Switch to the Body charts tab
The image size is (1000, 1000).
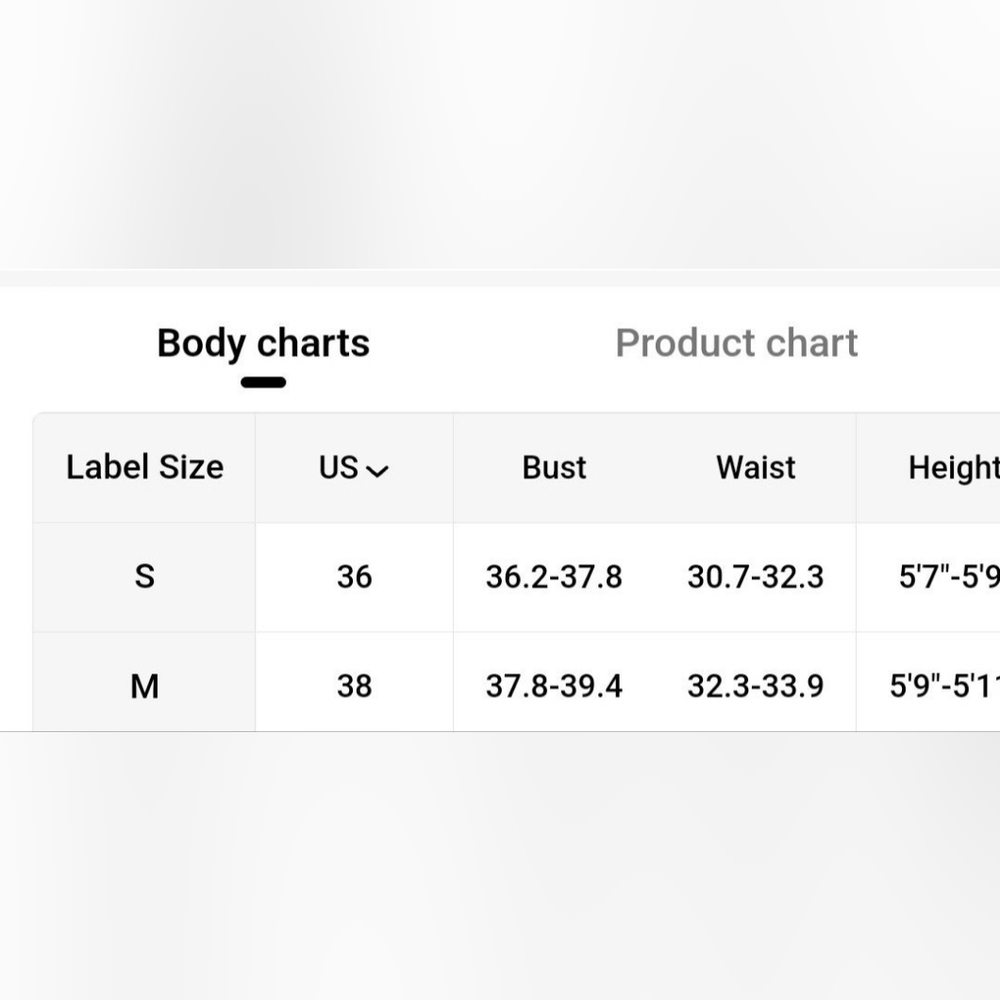coord(263,343)
